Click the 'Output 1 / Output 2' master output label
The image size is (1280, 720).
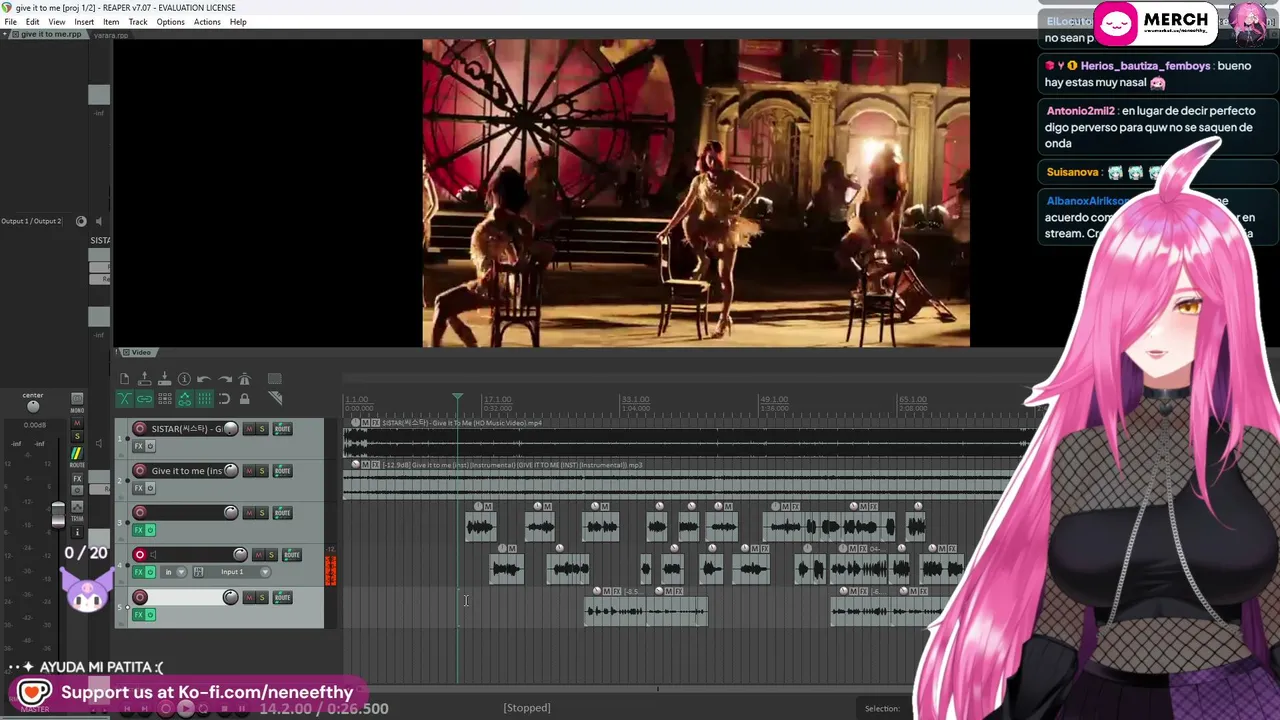pyautogui.click(x=31, y=221)
